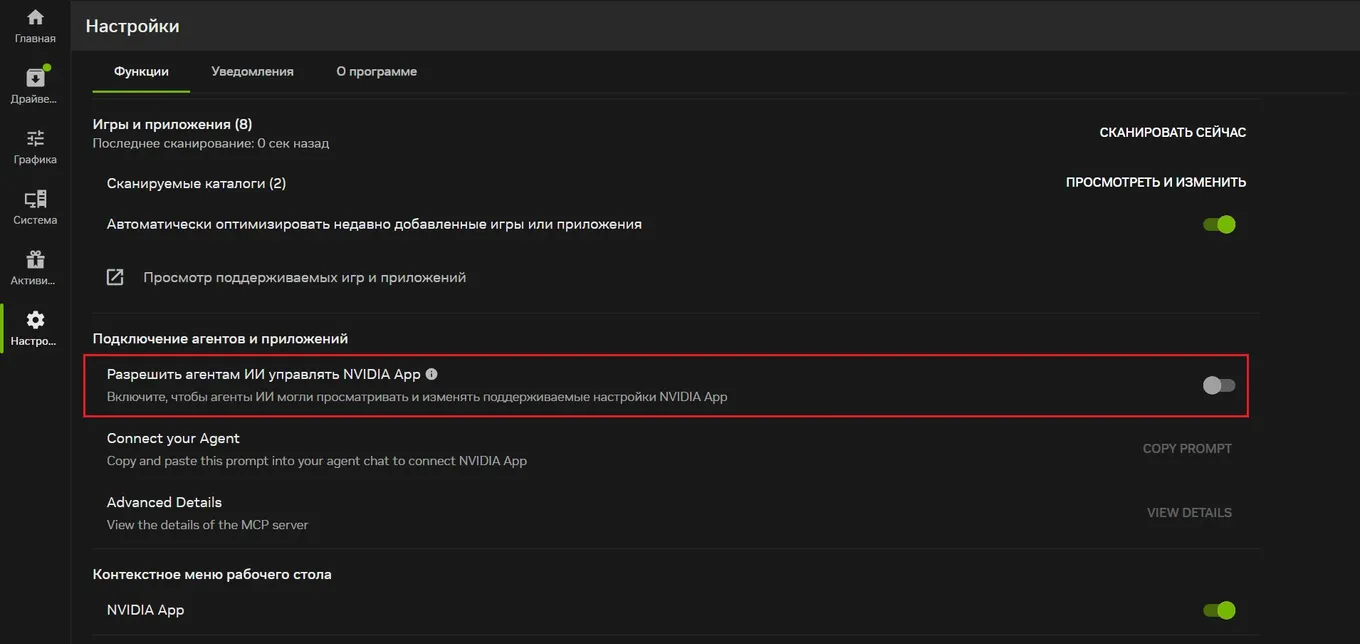The height and width of the screenshot is (644, 1360).
Task: Select the Функции tab
Action: 141,72
